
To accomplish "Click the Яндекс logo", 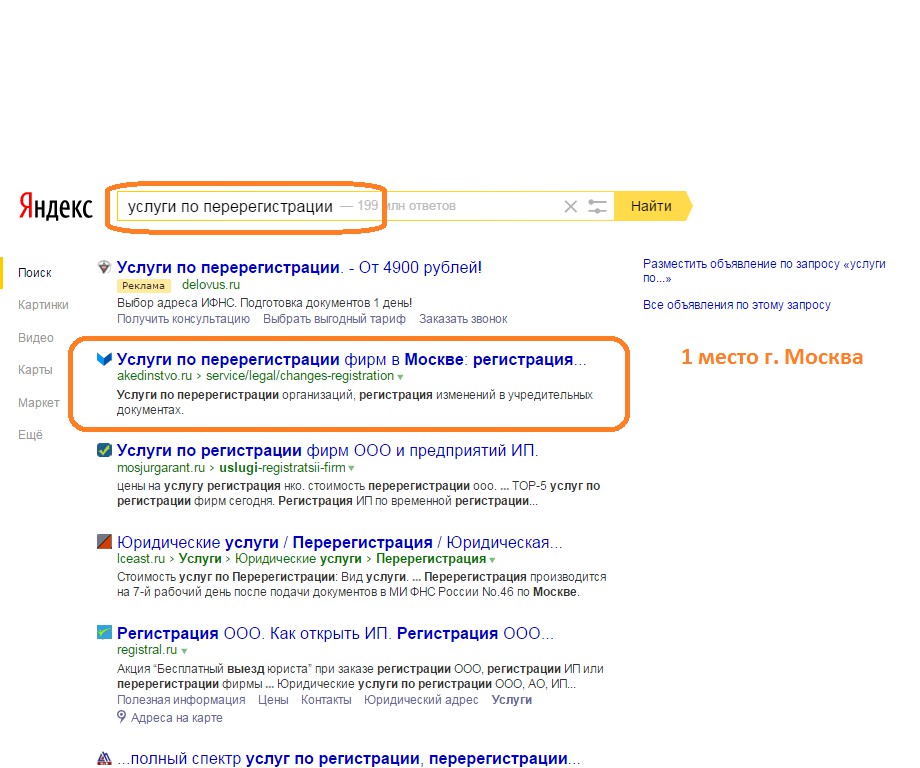I will [56, 206].
